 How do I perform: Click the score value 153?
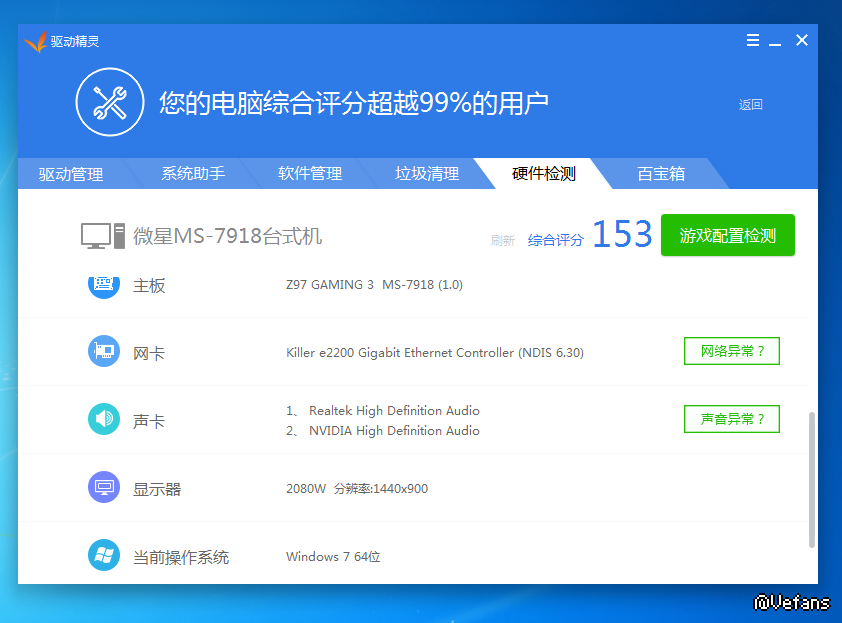tap(622, 235)
